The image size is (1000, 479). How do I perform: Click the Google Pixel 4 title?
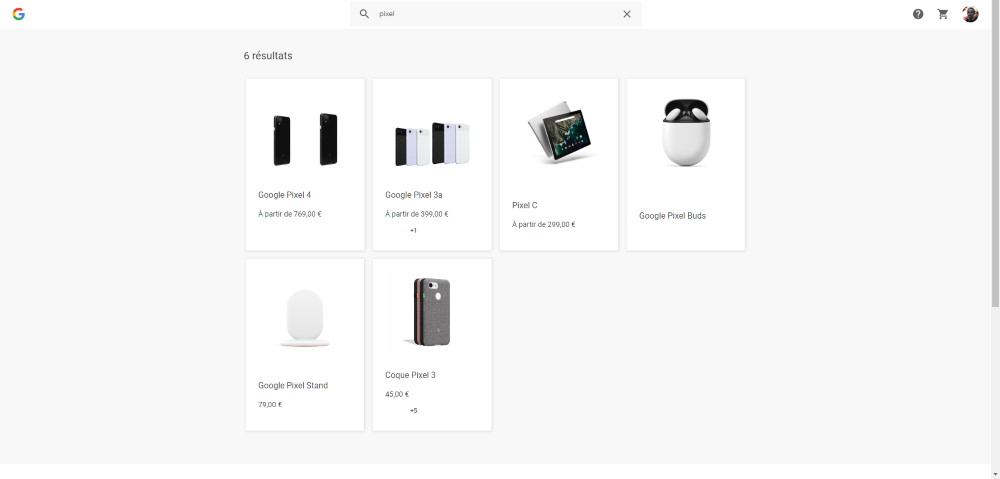coord(284,195)
